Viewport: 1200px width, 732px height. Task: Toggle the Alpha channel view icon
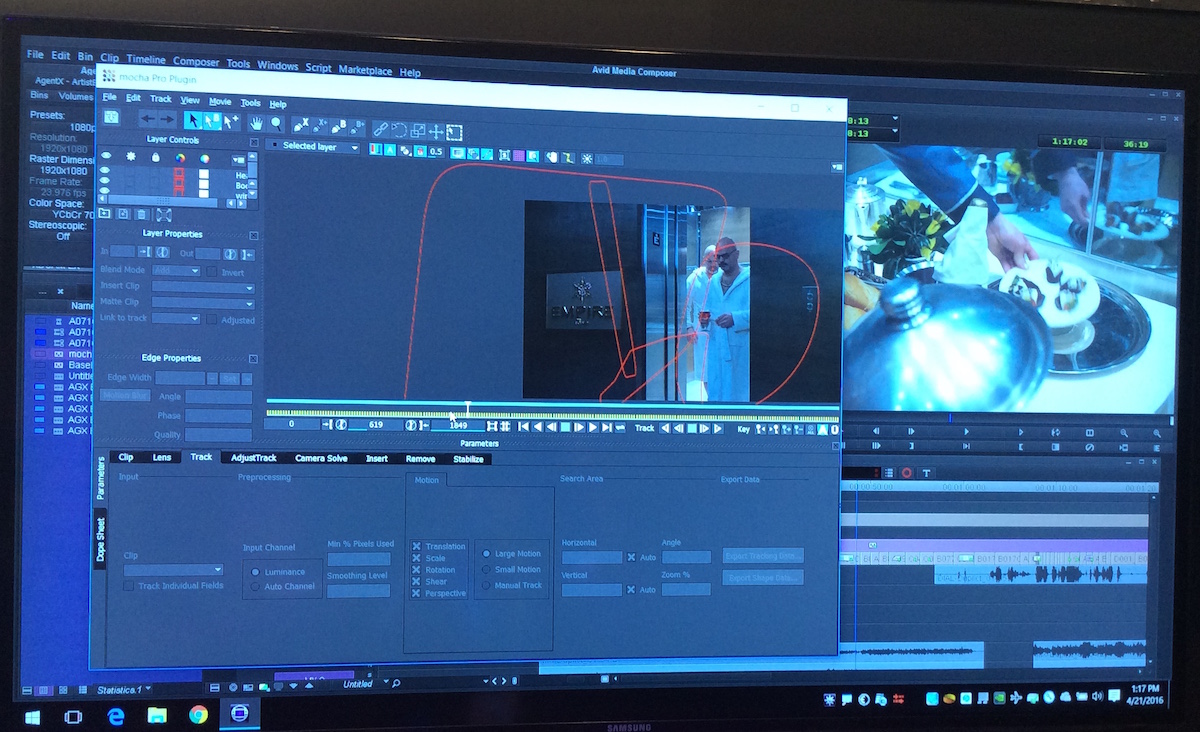[x=390, y=152]
